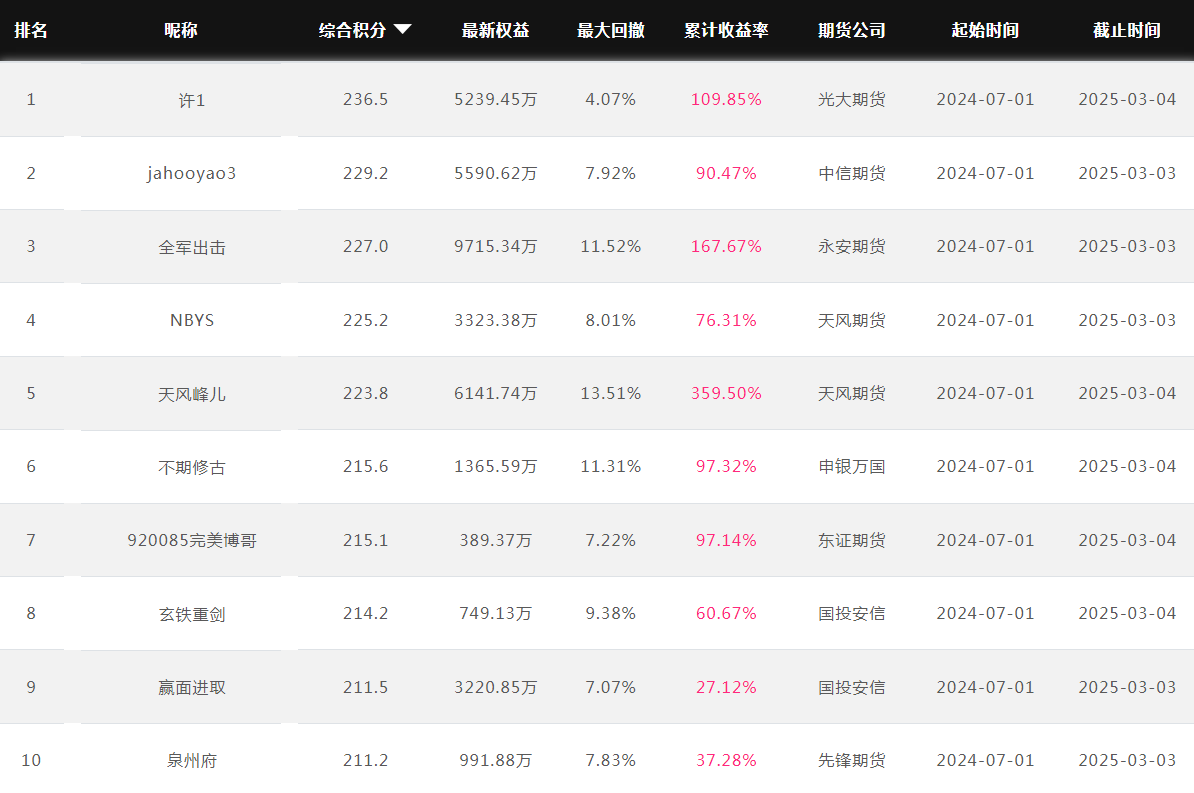
Task: Click equity value 6141.74万
Action: [x=496, y=393]
